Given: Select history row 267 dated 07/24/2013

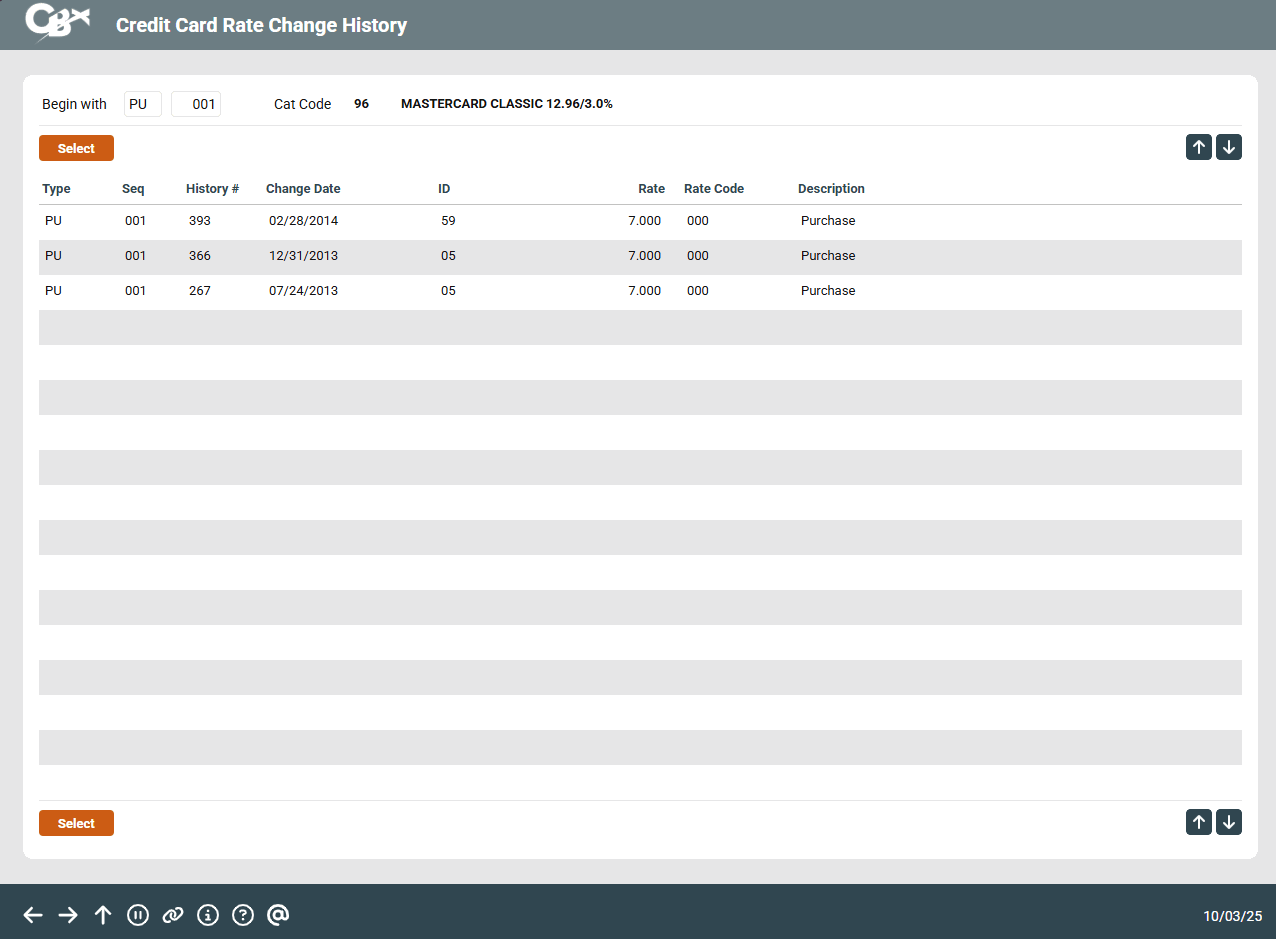Looking at the screenshot, I should [x=640, y=291].
